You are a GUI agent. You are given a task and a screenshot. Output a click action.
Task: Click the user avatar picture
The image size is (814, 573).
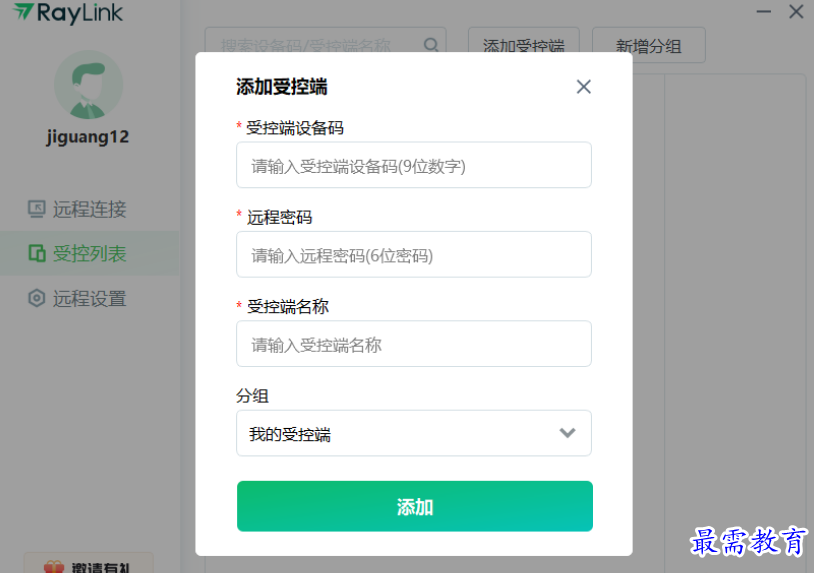pos(88,85)
